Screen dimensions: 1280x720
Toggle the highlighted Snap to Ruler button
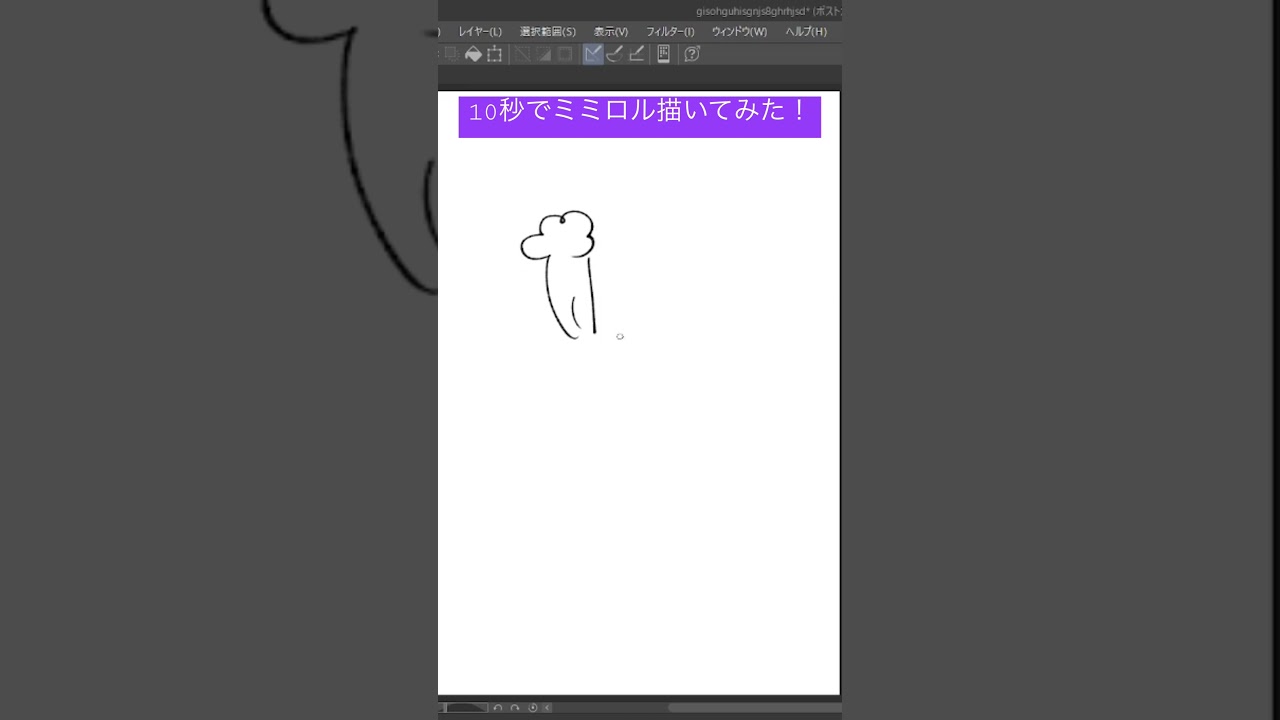pyautogui.click(x=593, y=54)
